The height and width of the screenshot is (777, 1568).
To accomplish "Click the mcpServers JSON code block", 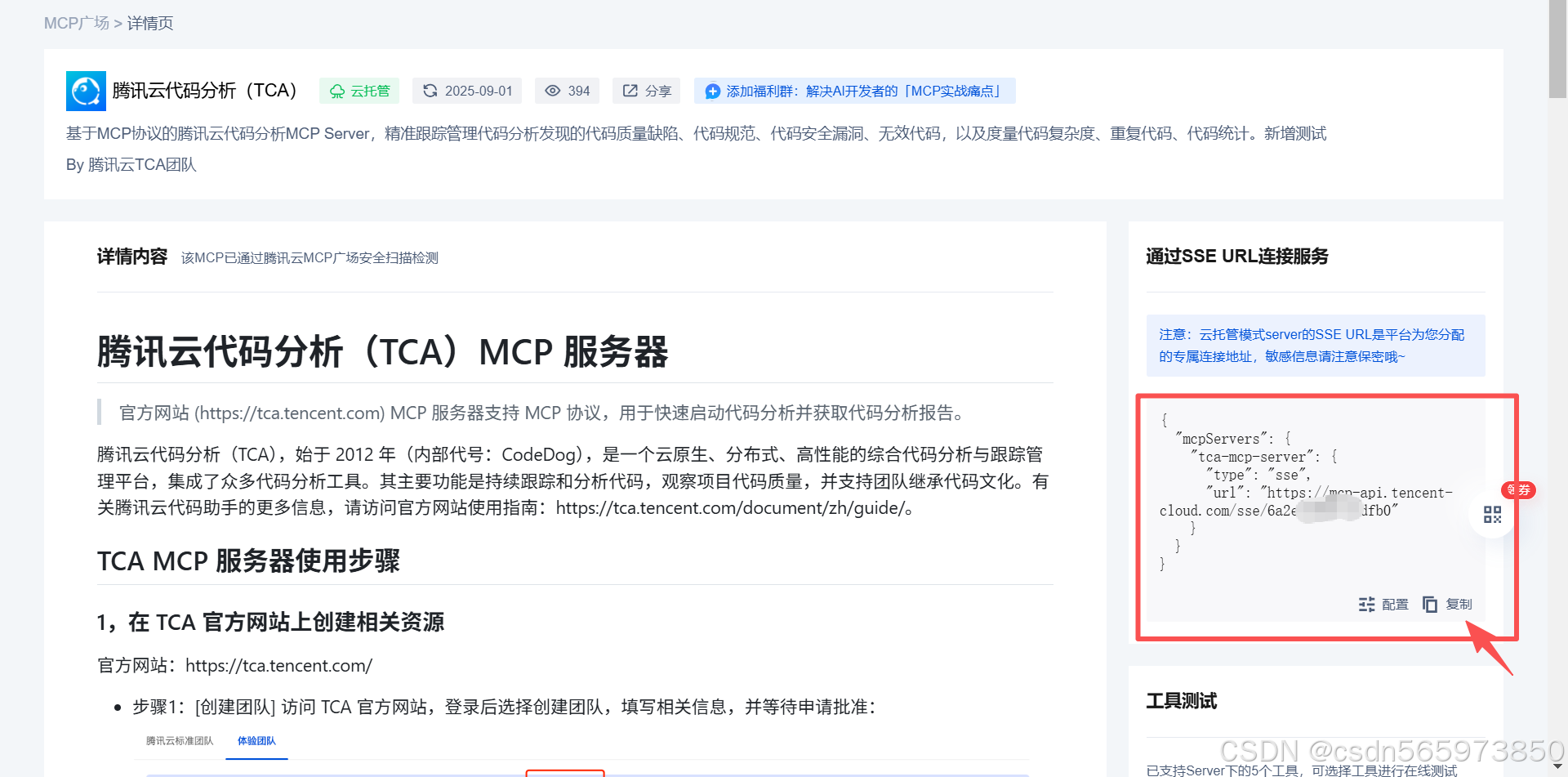I will tap(1316, 511).
